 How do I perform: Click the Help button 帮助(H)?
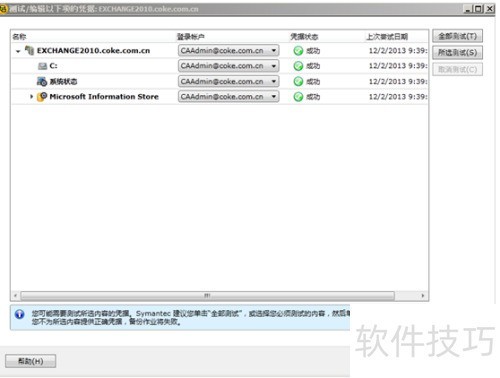click(30, 361)
